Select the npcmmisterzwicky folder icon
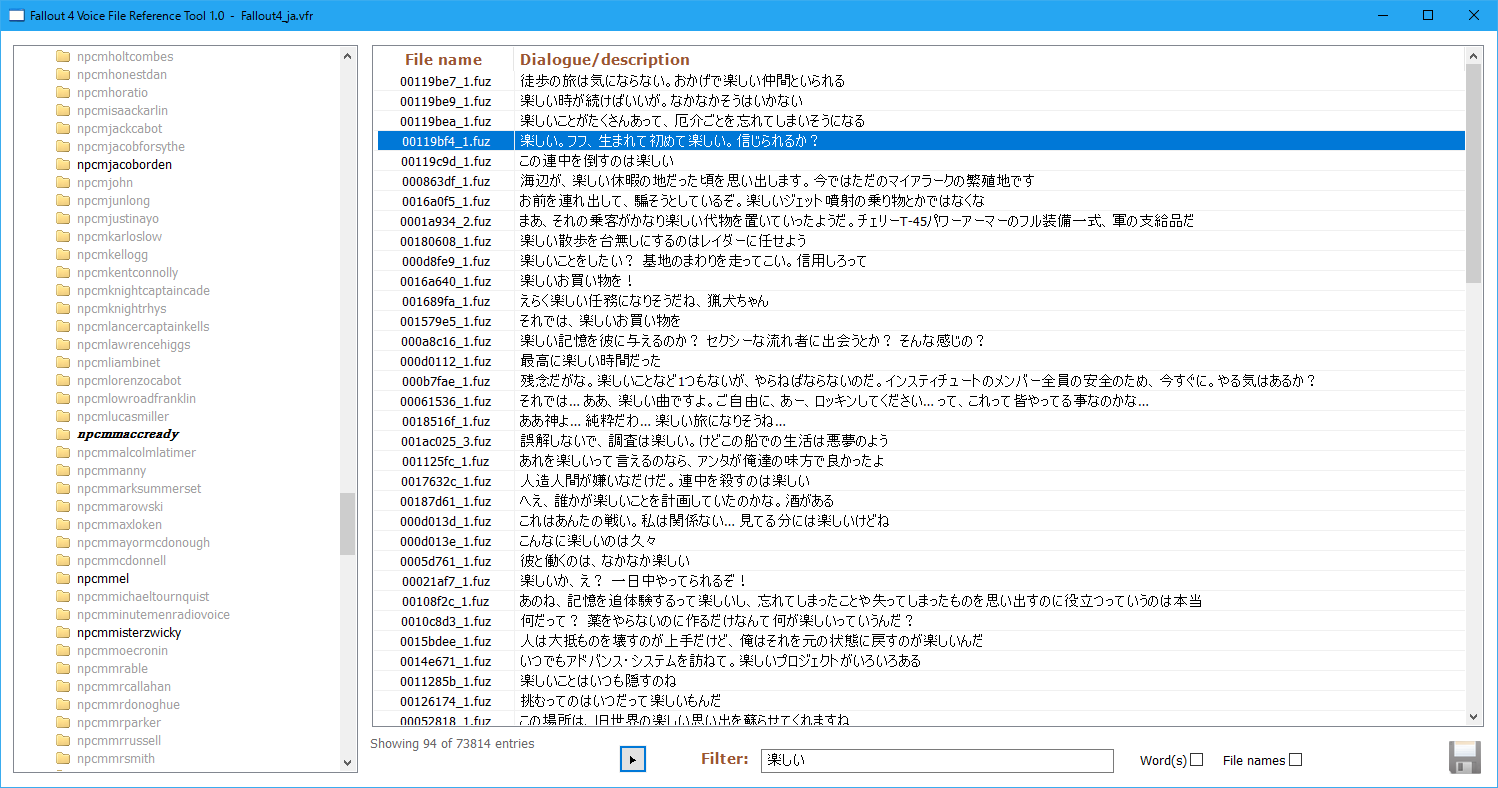 (63, 633)
